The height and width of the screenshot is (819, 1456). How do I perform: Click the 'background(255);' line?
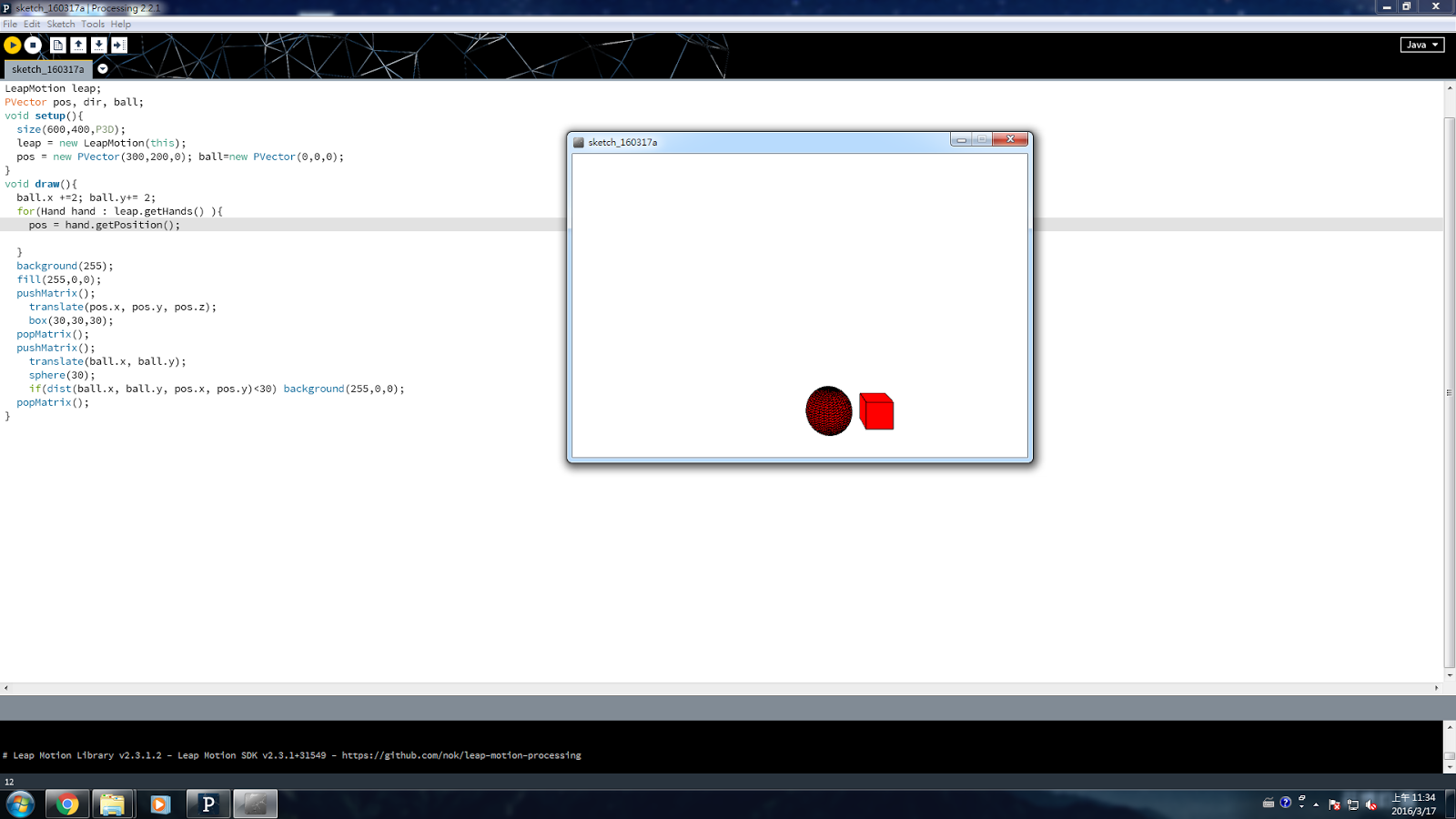(65, 266)
